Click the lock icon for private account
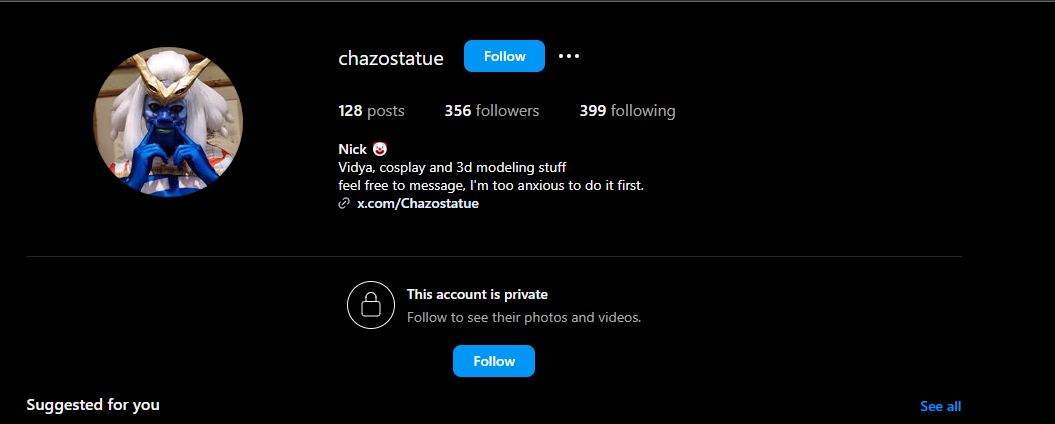This screenshot has width=1055, height=424. (x=370, y=305)
